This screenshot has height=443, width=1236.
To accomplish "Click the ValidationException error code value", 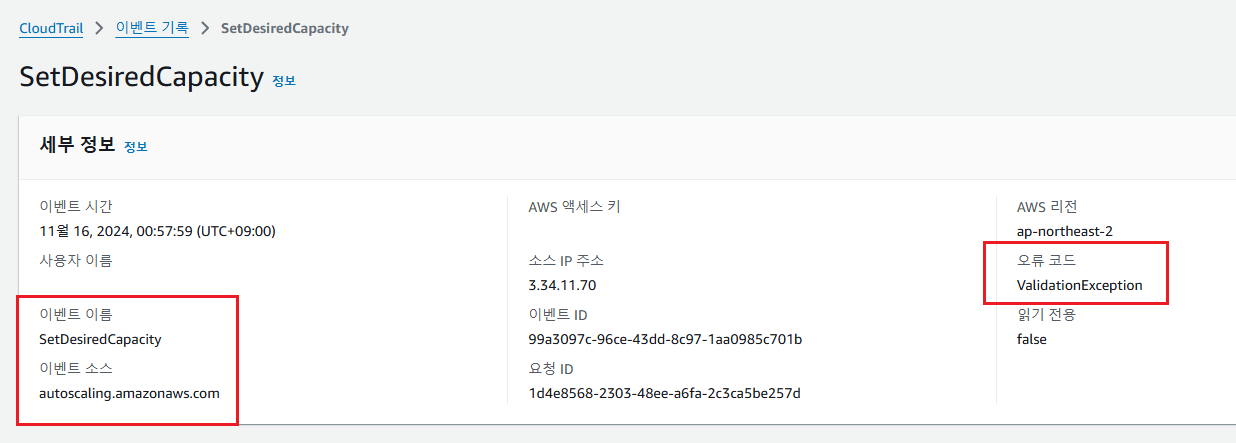I will pos(1079,285).
